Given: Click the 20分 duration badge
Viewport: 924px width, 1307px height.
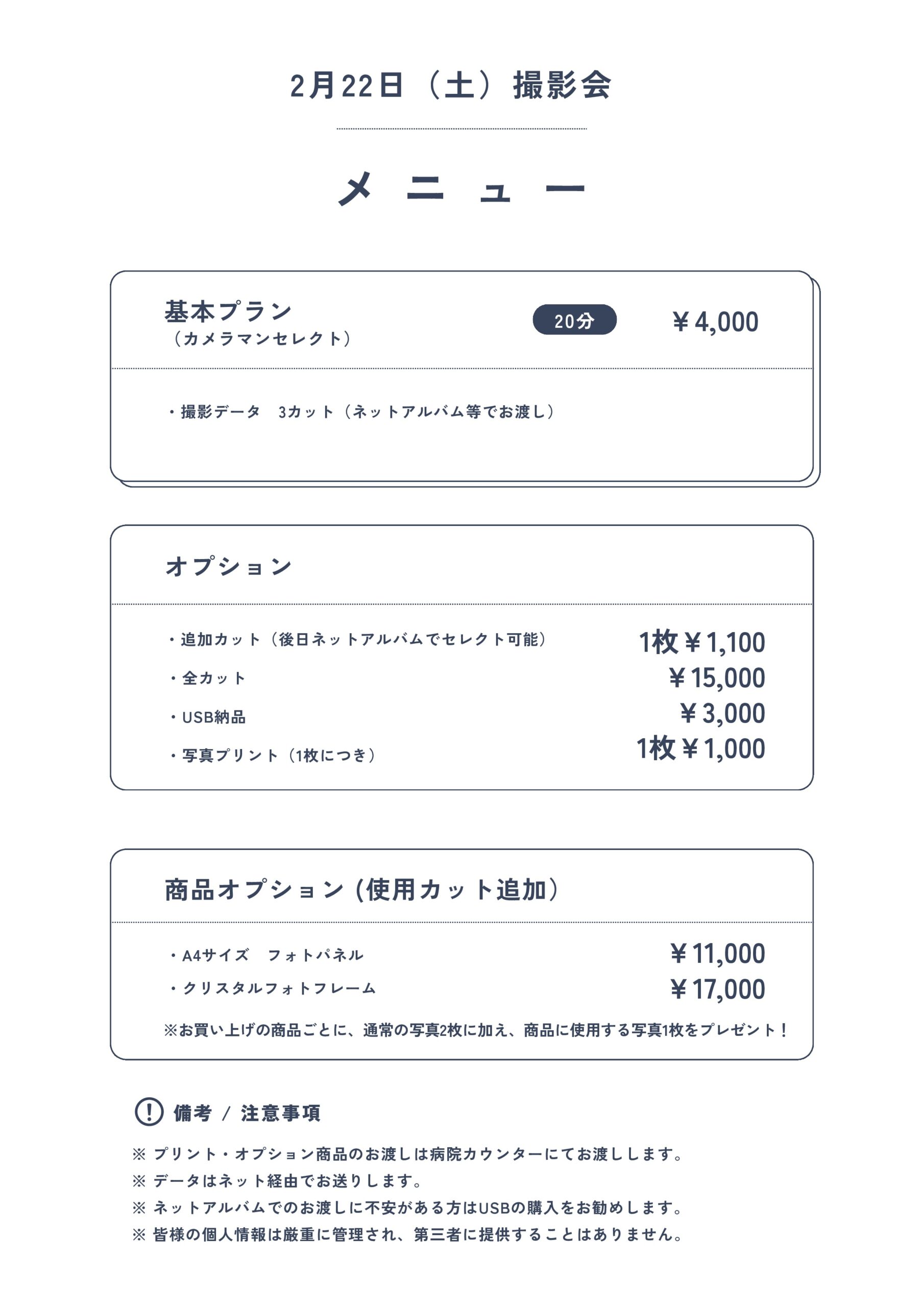Looking at the screenshot, I should coord(574,320).
